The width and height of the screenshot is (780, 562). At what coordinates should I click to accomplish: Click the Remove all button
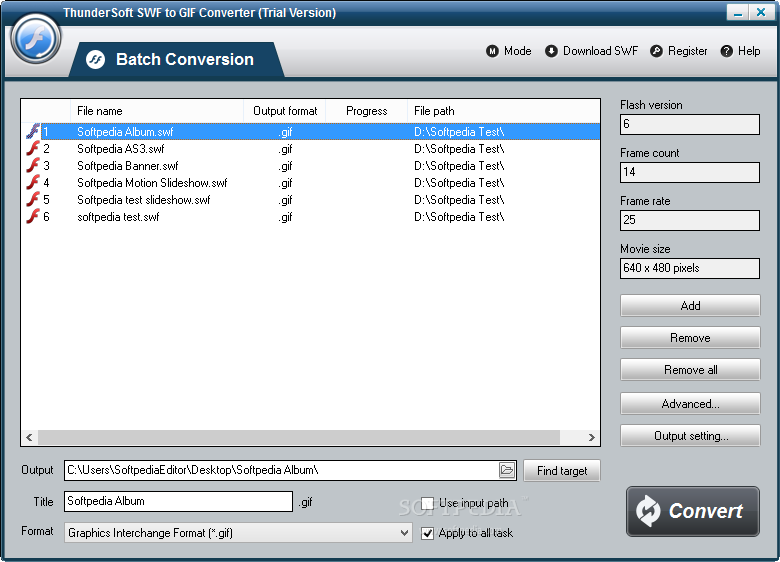(690, 370)
